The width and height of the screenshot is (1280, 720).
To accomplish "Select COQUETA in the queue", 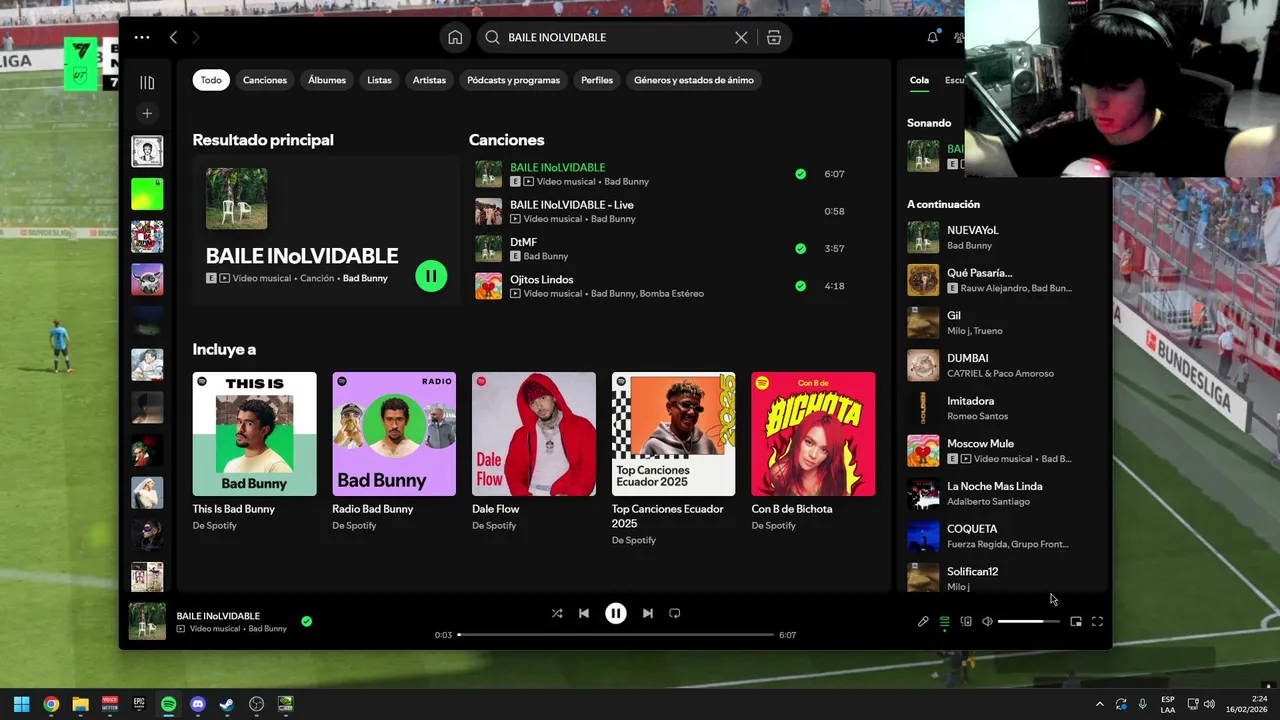I will (x=1003, y=536).
